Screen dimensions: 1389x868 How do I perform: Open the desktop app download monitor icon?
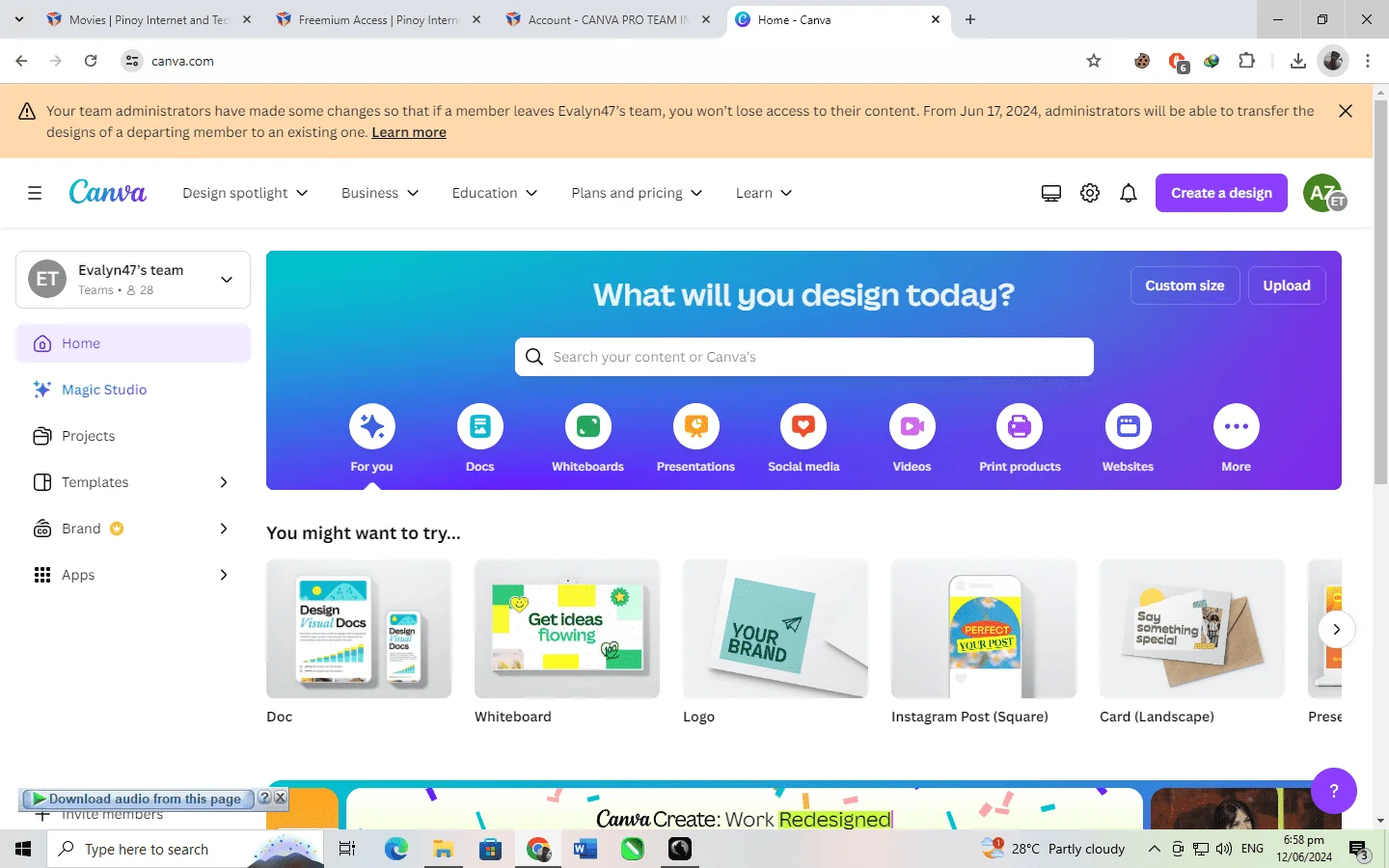[x=1051, y=193]
